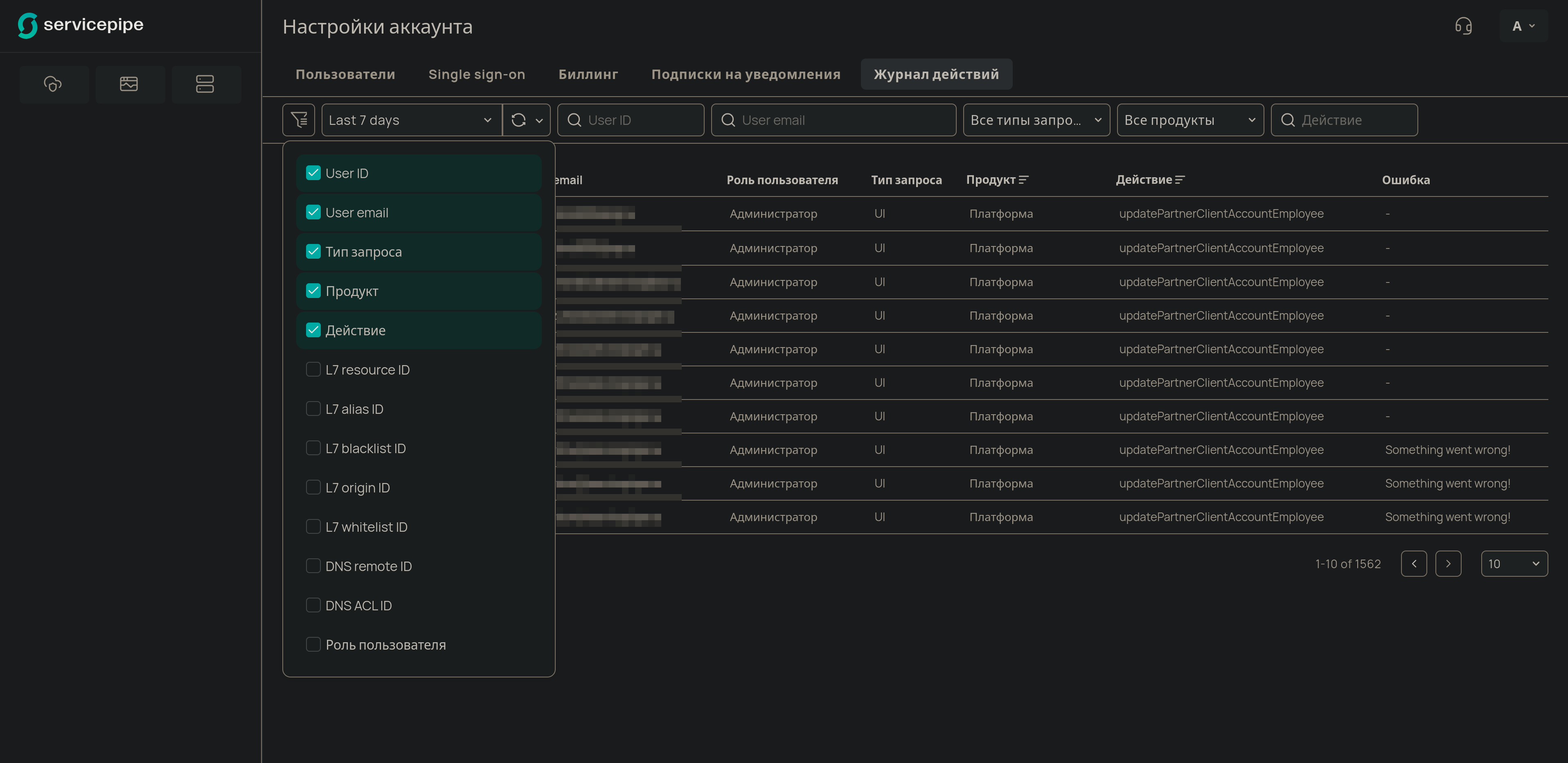Image resolution: width=1568 pixels, height=763 pixels.
Task: Open the web panel sidebar icon
Action: (129, 84)
